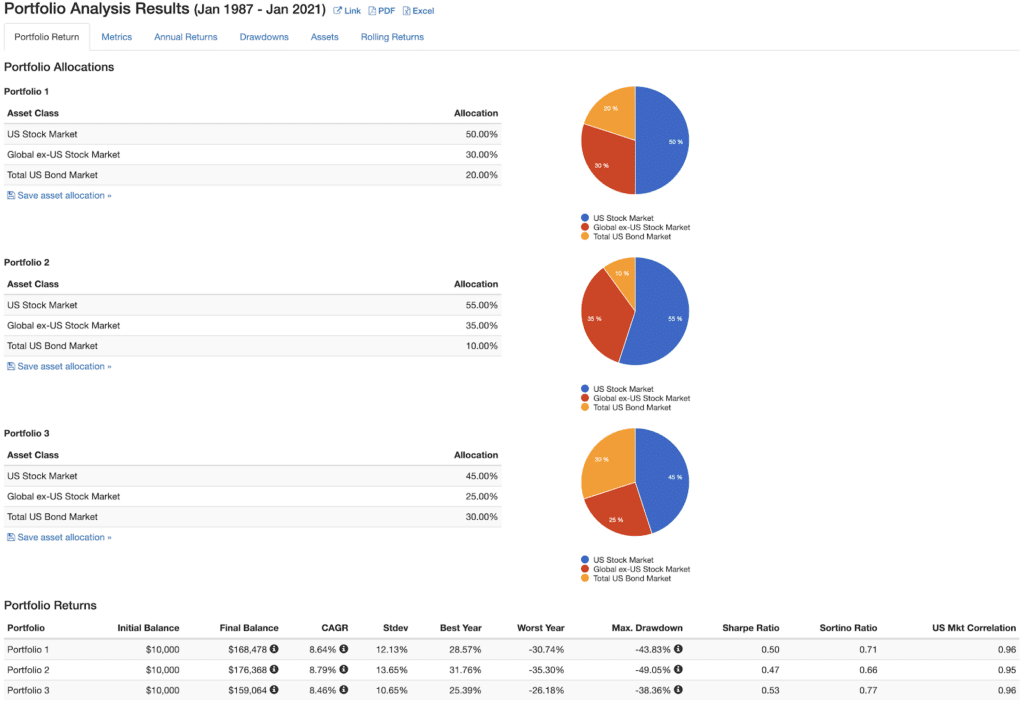The width and height of the screenshot is (1024, 708).
Task: Go to the Drawdowns tab
Action: pos(264,37)
